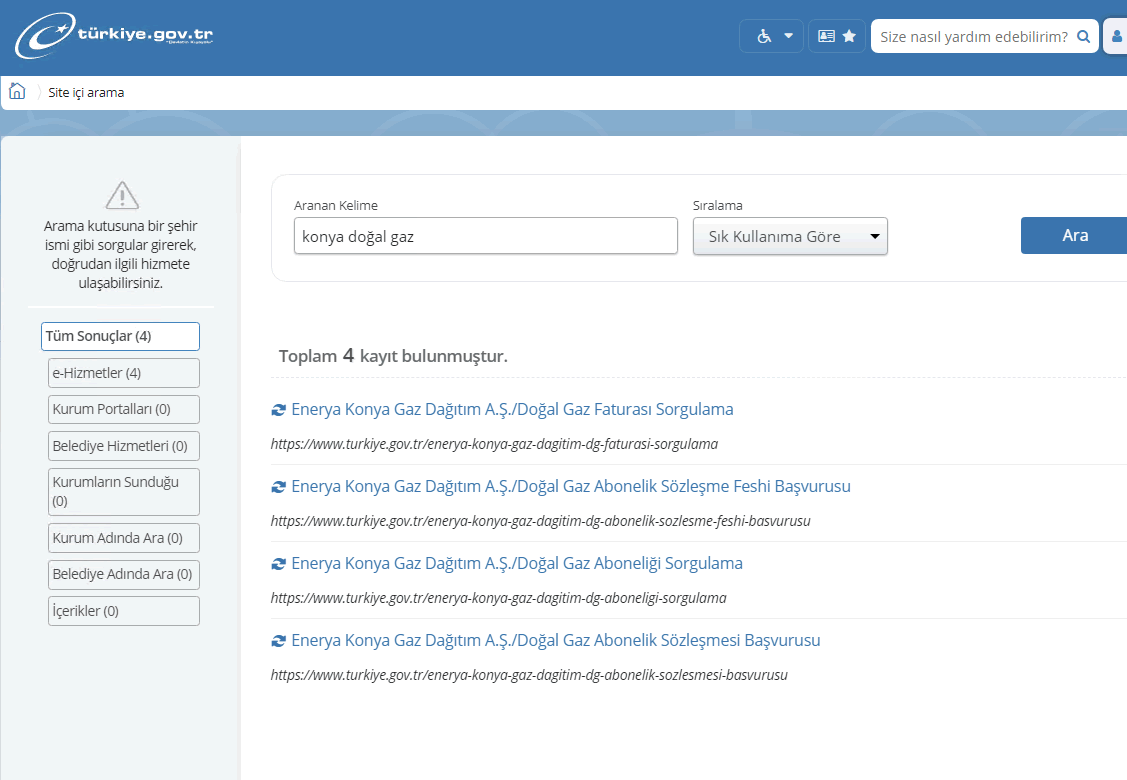Image resolution: width=1127 pixels, height=780 pixels.
Task: Expand the accessibility dropdown arrow
Action: coord(788,36)
